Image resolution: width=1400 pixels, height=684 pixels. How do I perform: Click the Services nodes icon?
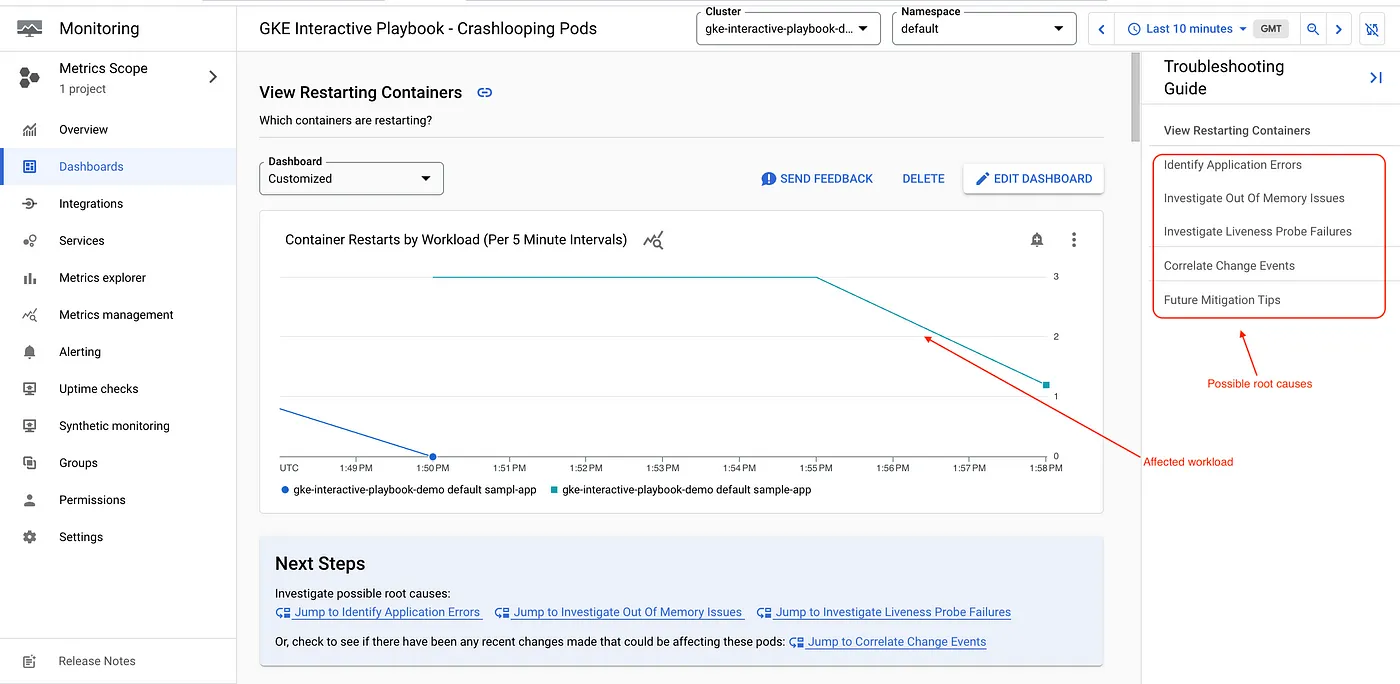point(30,241)
